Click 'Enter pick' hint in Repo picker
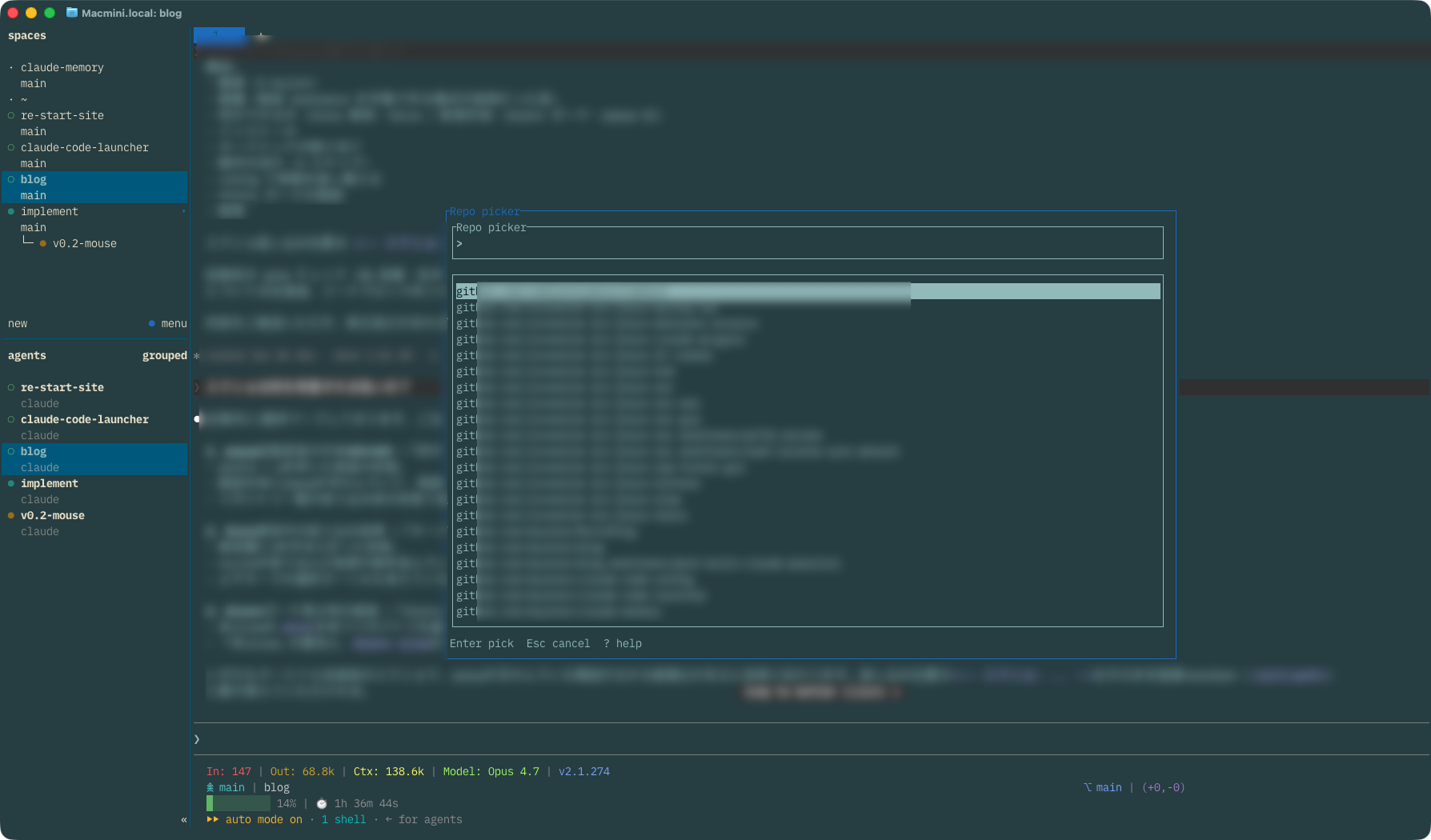Image resolution: width=1431 pixels, height=840 pixels. click(x=481, y=643)
